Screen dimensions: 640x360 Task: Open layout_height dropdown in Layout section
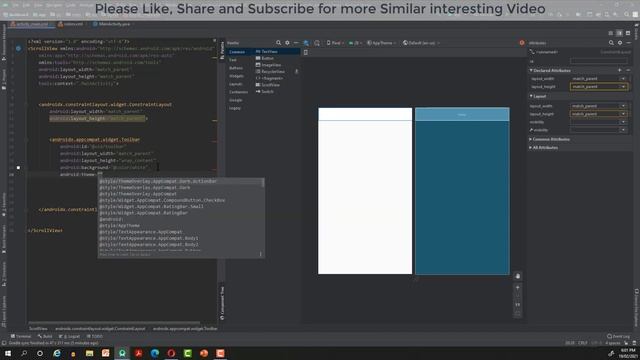pyautogui.click(x=623, y=114)
